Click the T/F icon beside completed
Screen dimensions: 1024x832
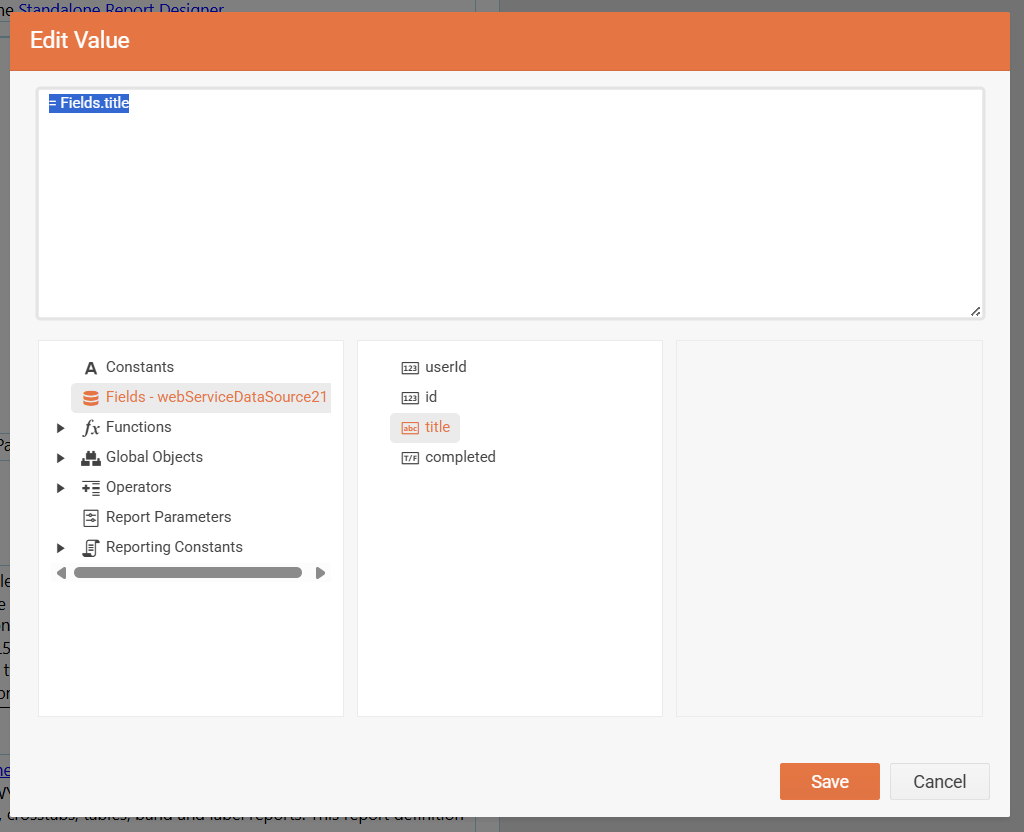pyautogui.click(x=410, y=457)
